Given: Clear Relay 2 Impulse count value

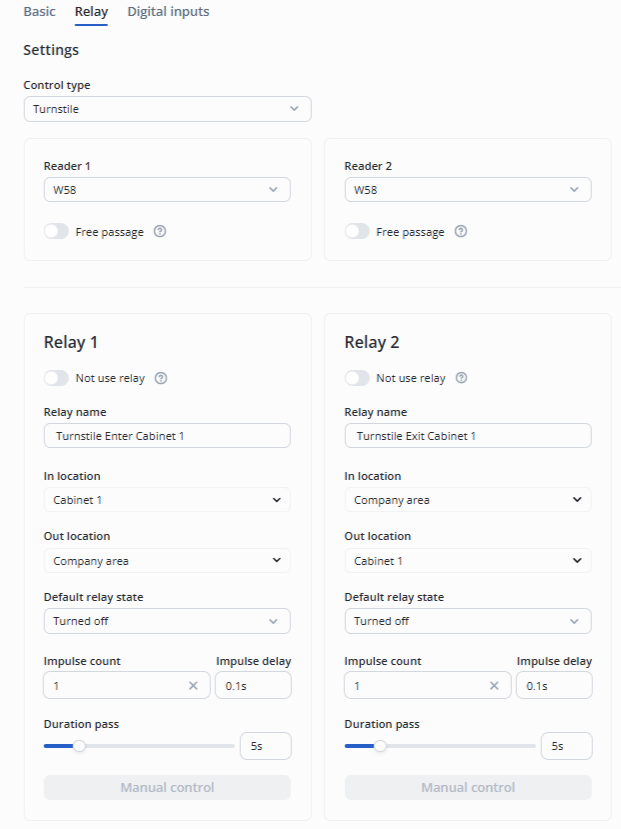Looking at the screenshot, I should [494, 686].
